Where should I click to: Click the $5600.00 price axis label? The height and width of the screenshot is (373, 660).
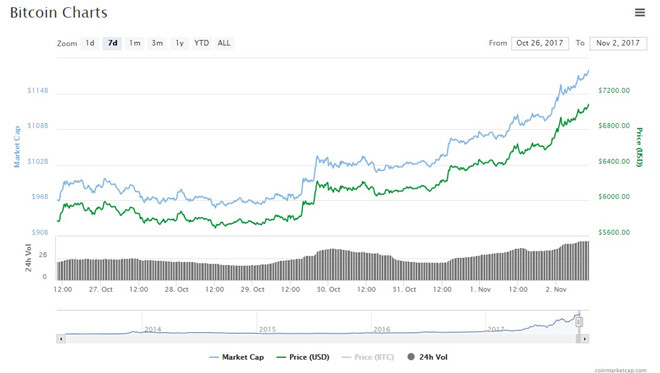coord(614,232)
